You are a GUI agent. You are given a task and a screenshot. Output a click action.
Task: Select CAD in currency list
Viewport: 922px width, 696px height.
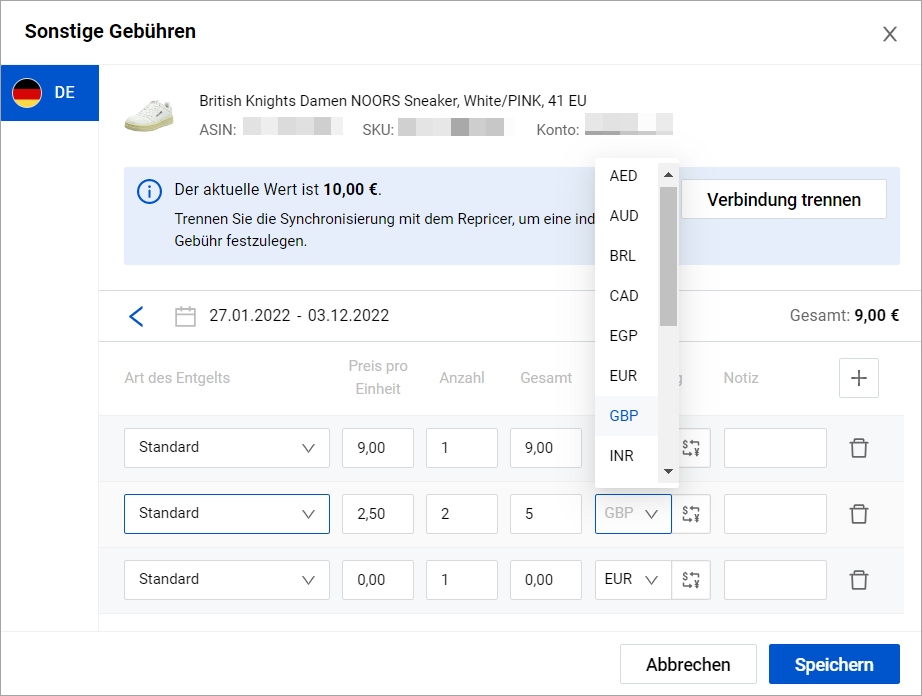point(626,296)
